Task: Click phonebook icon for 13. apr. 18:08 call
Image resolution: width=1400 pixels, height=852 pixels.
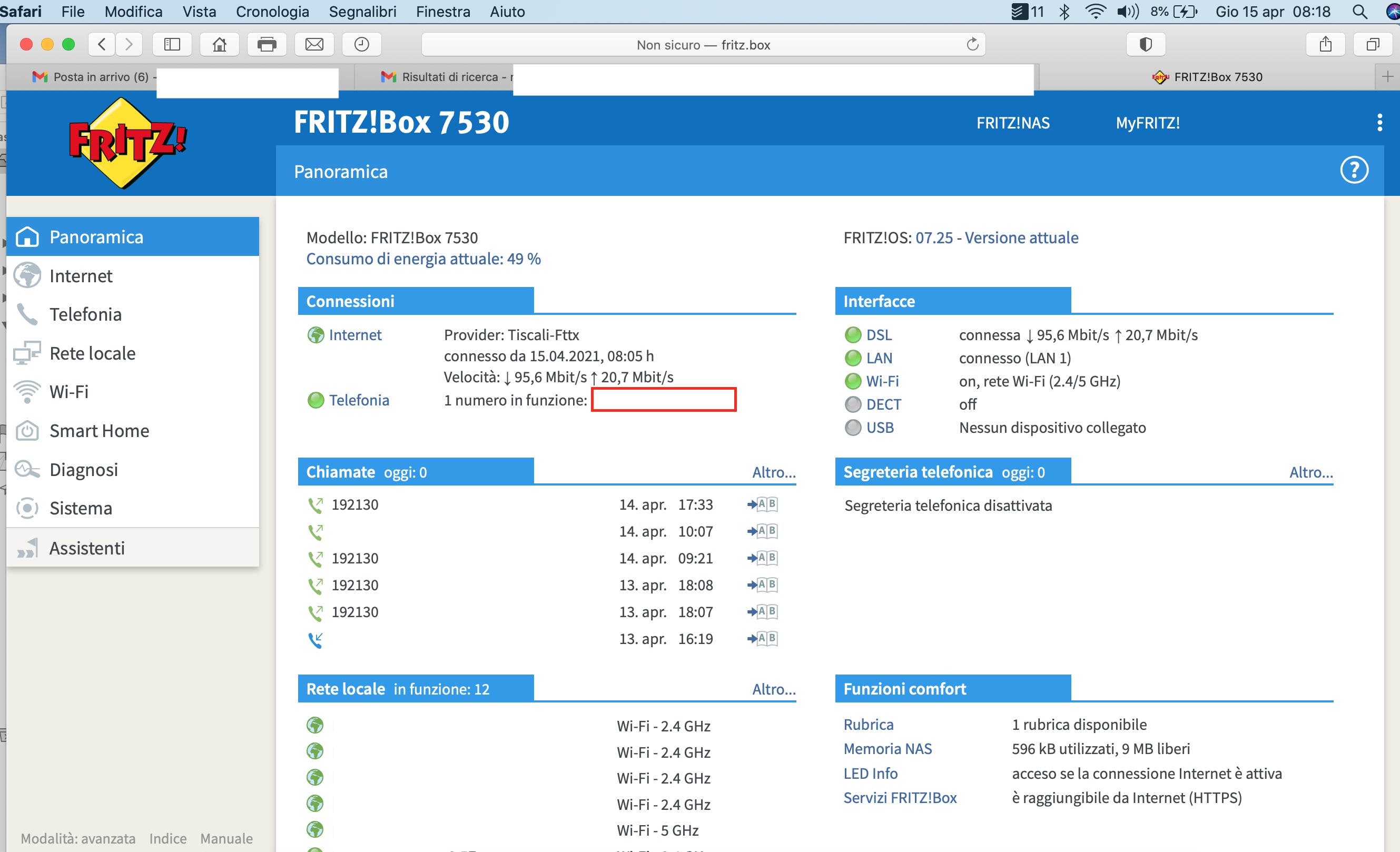Action: pos(763,585)
